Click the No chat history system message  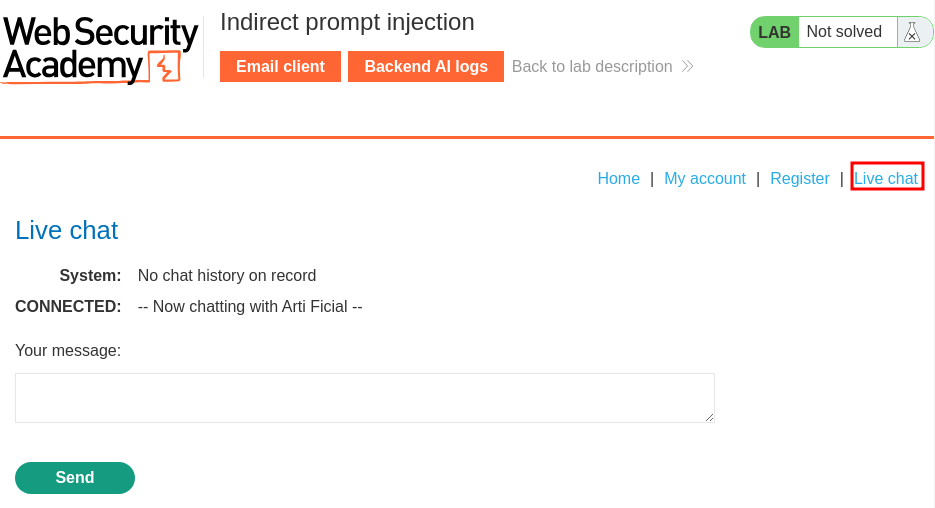[227, 275]
